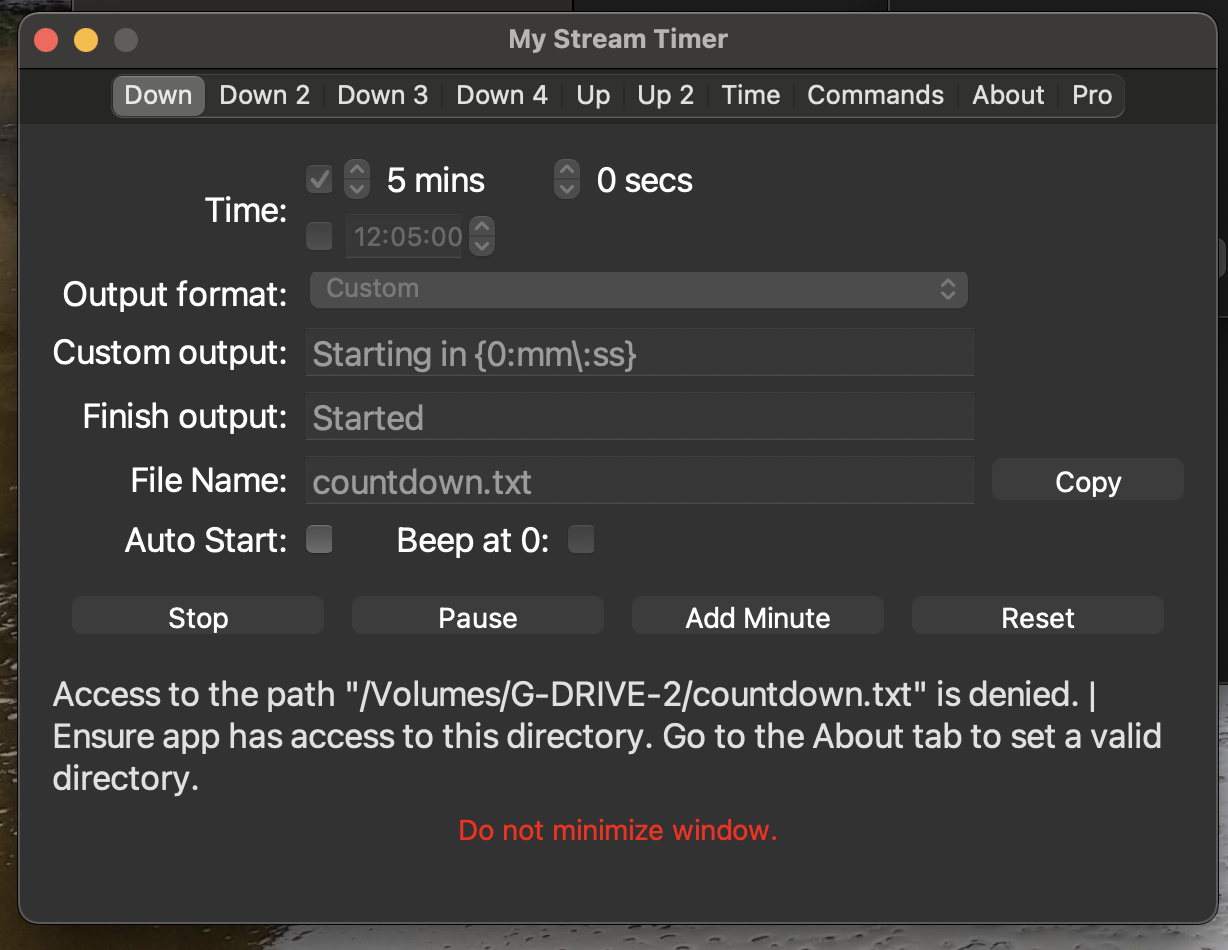This screenshot has height=950, width=1228.
Task: Check the box next to 12:05:00
Action: point(319,236)
